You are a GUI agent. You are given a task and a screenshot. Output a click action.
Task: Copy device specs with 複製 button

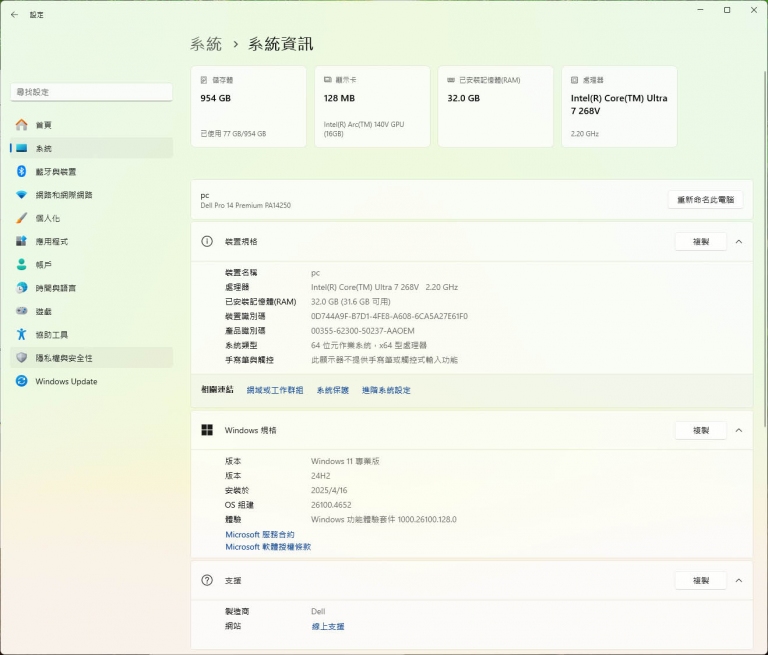[701, 242]
